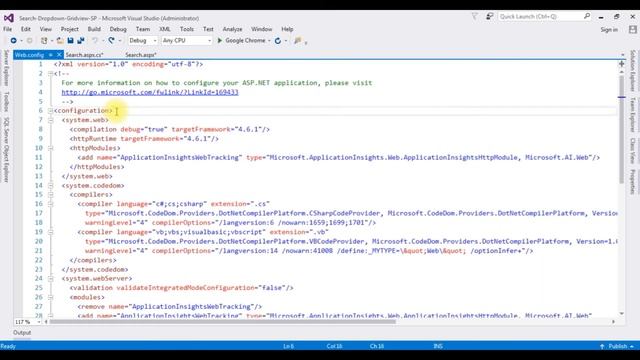
Task: Click the Visual Studio logo icon
Action: tap(9, 18)
